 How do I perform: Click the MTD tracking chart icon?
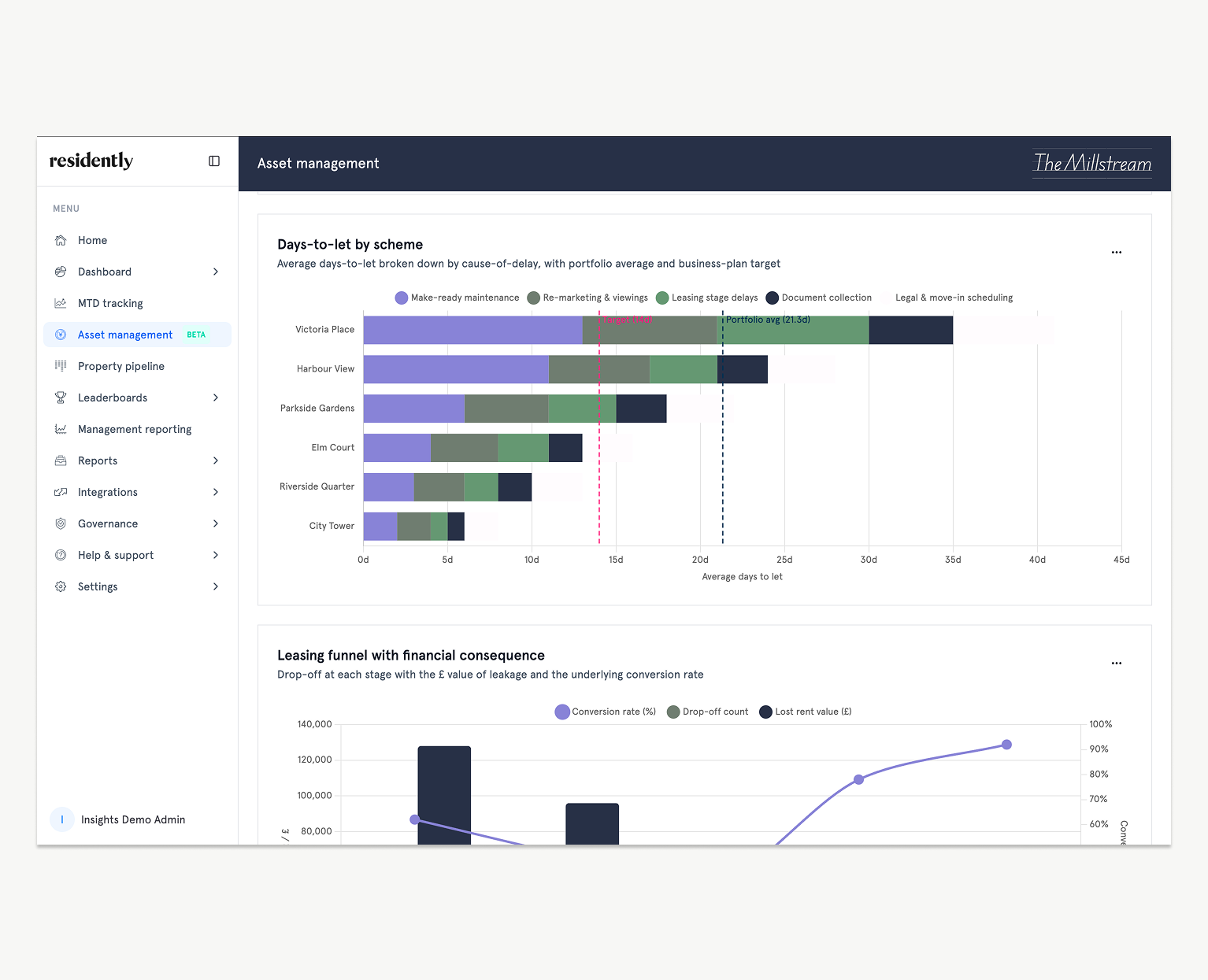tap(61, 303)
